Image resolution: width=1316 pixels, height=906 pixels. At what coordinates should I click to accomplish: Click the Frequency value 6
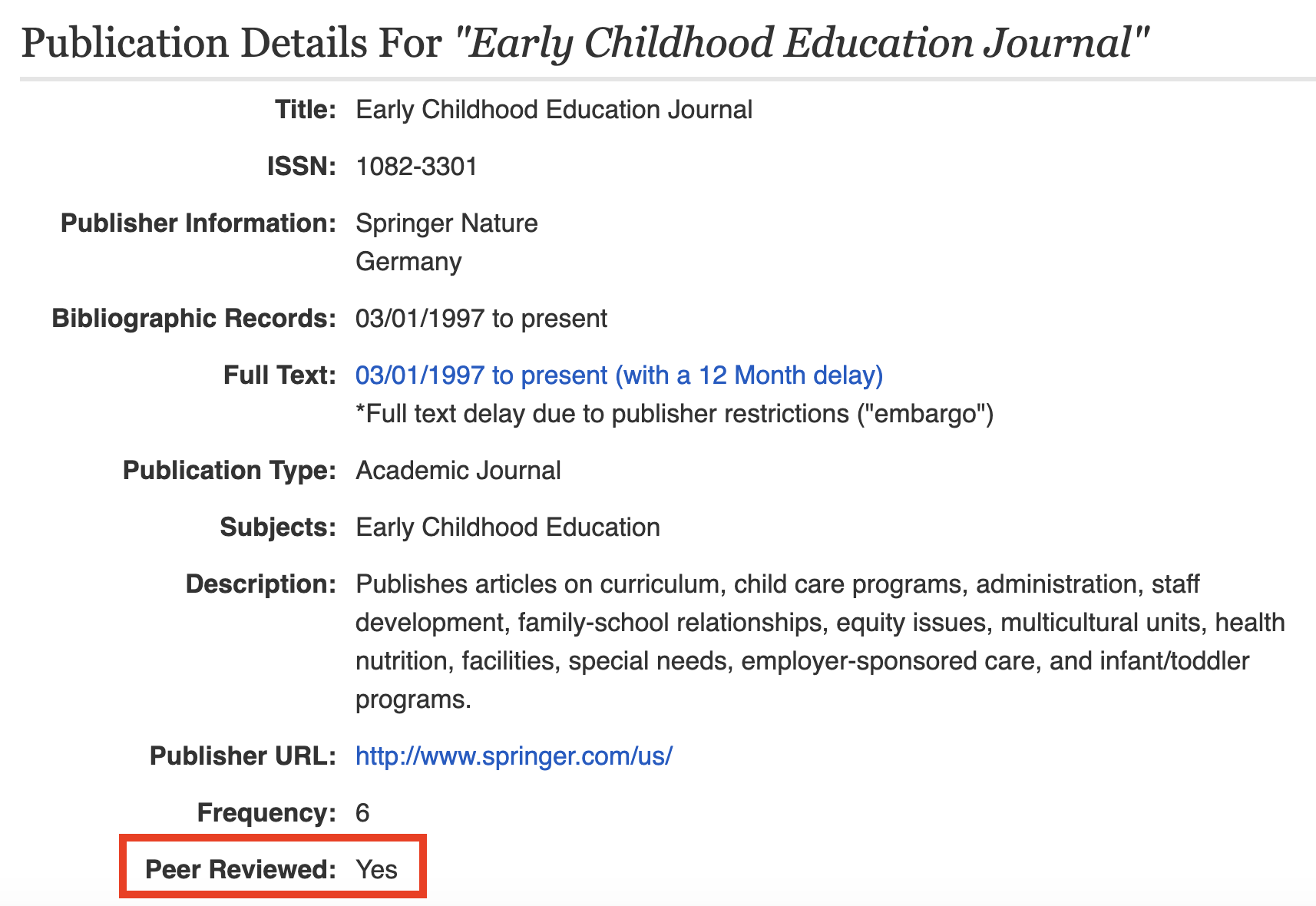(x=362, y=813)
